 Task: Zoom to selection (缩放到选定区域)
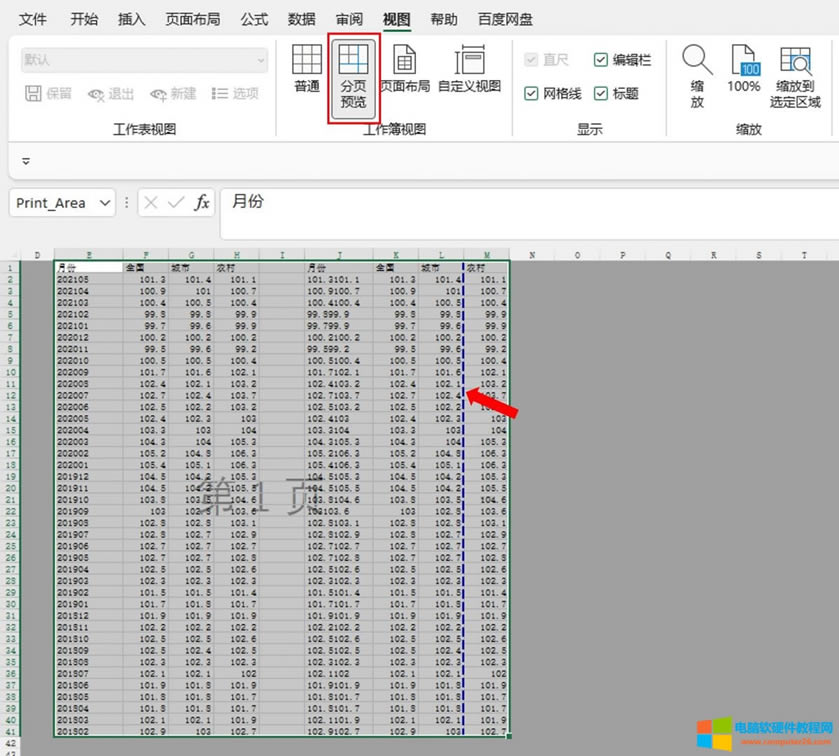(x=795, y=76)
